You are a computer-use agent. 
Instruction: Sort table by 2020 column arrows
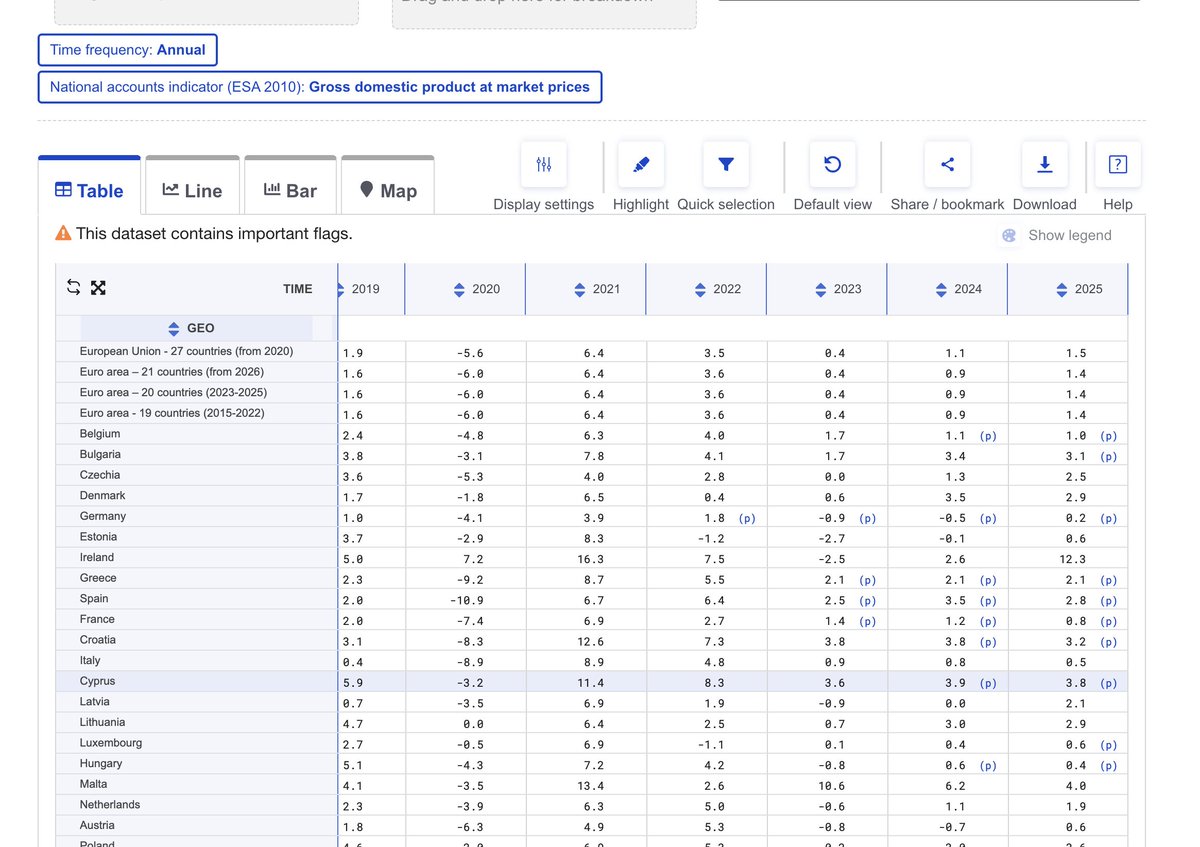[459, 290]
